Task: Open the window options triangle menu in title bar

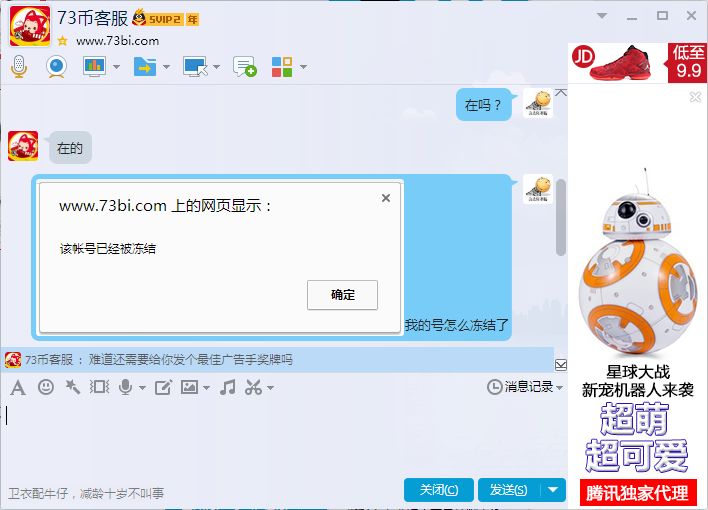Action: 601,16
